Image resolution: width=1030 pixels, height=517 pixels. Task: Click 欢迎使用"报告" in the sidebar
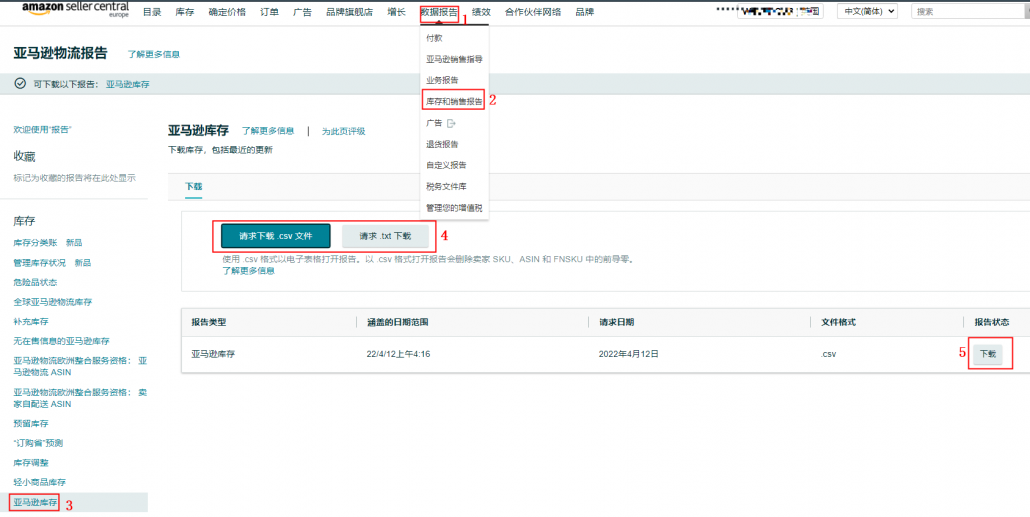pyautogui.click(x=43, y=130)
